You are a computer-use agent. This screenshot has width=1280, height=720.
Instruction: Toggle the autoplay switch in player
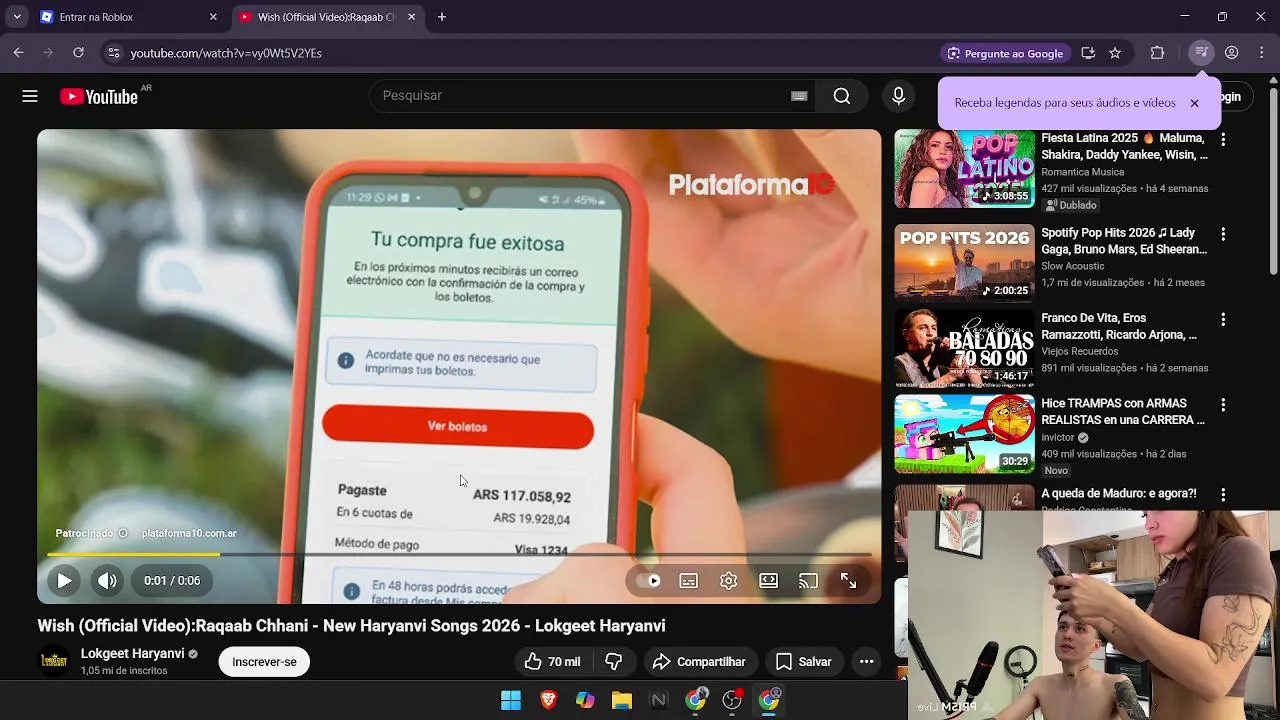click(649, 581)
